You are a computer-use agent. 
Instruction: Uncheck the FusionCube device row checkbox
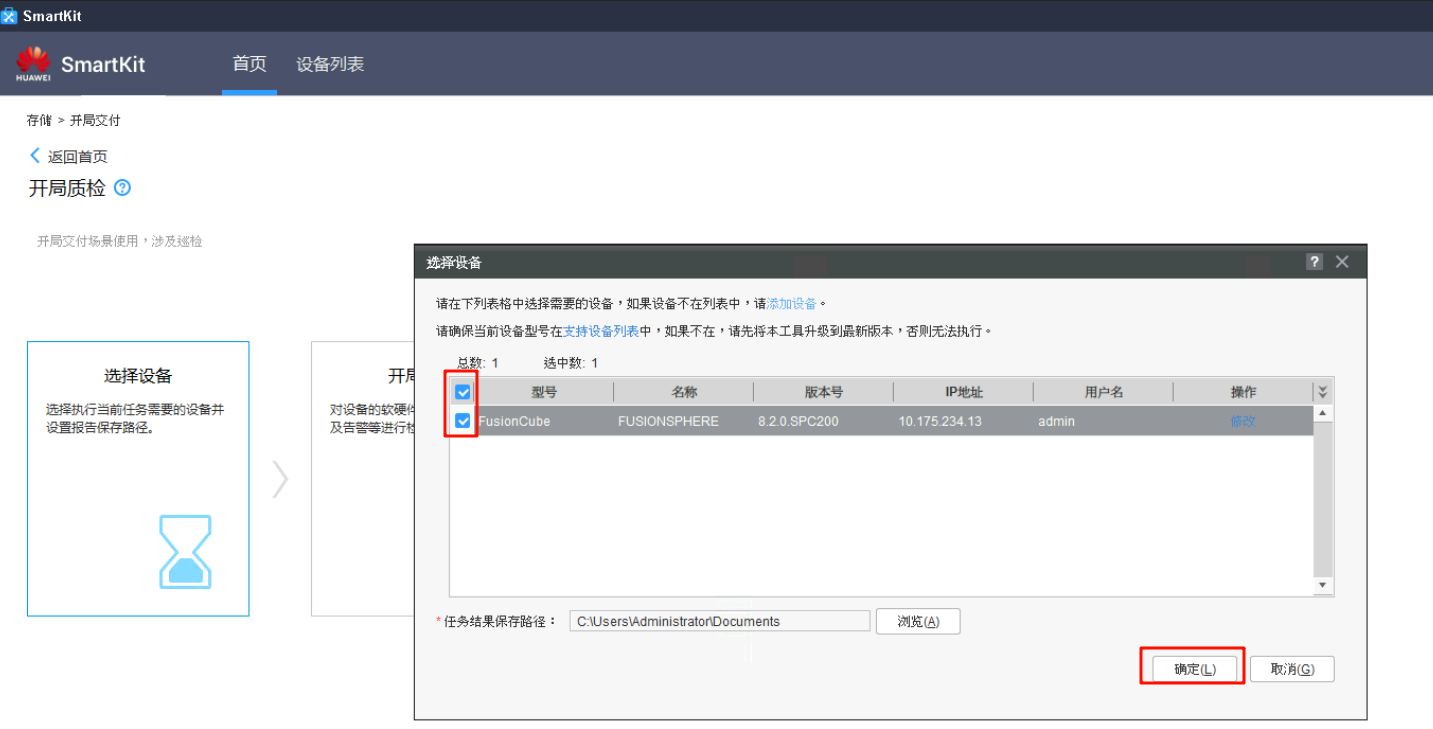463,421
